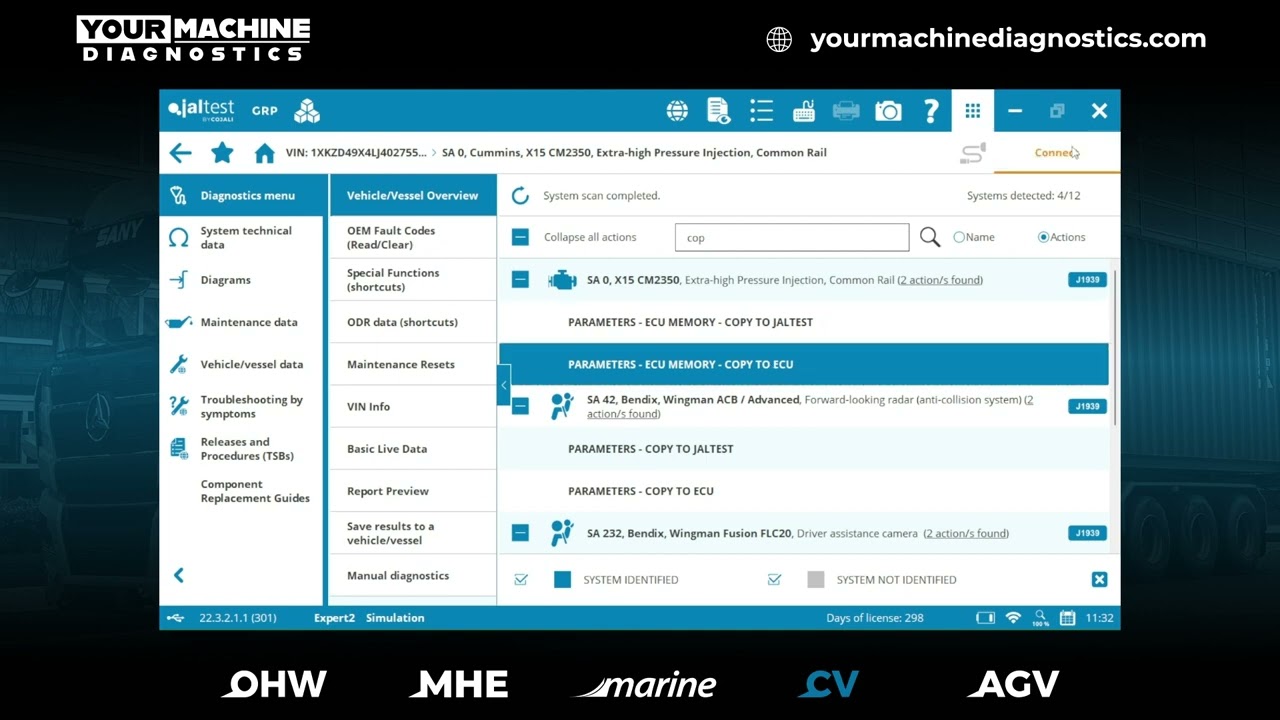Open the apps grid icon
The height and width of the screenshot is (720, 1280).
point(973,111)
